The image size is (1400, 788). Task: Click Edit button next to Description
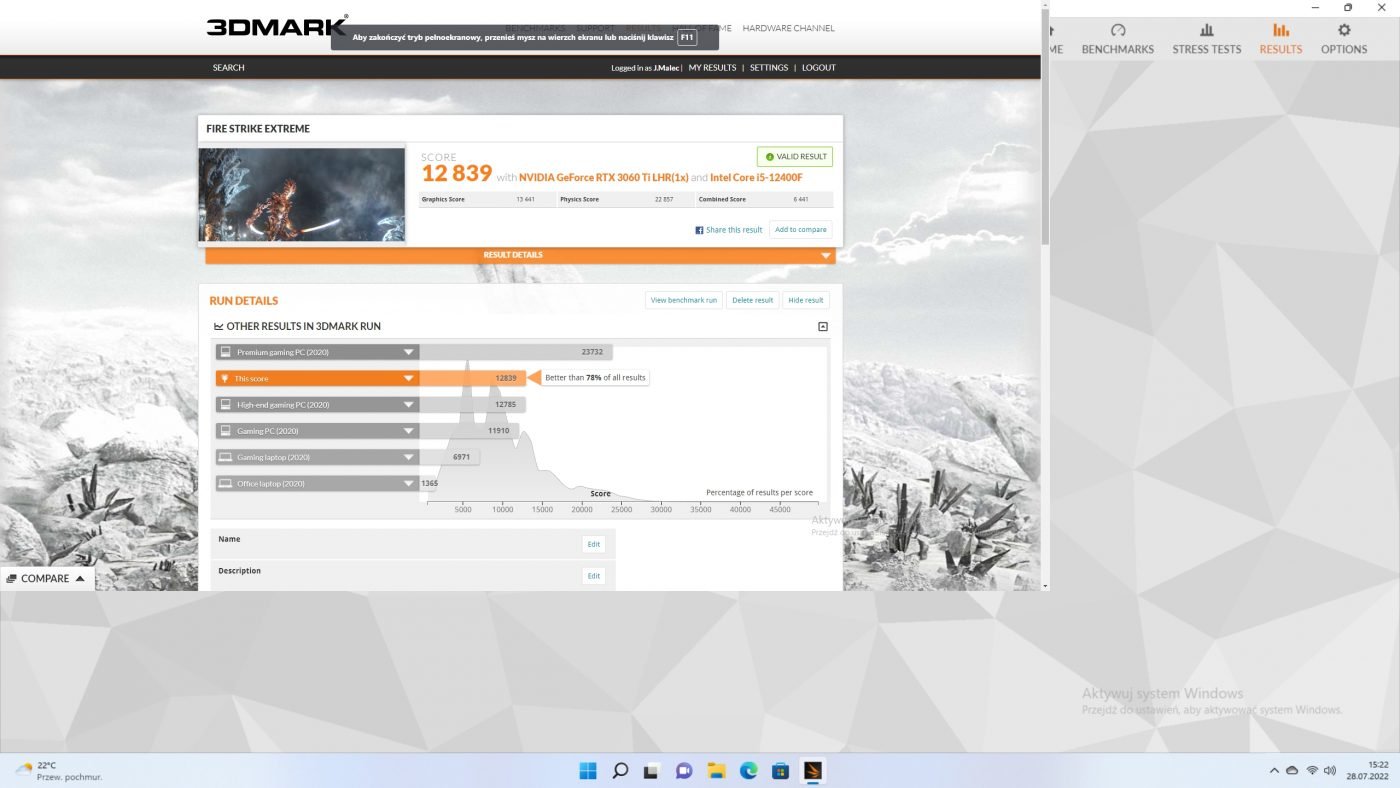[594, 576]
